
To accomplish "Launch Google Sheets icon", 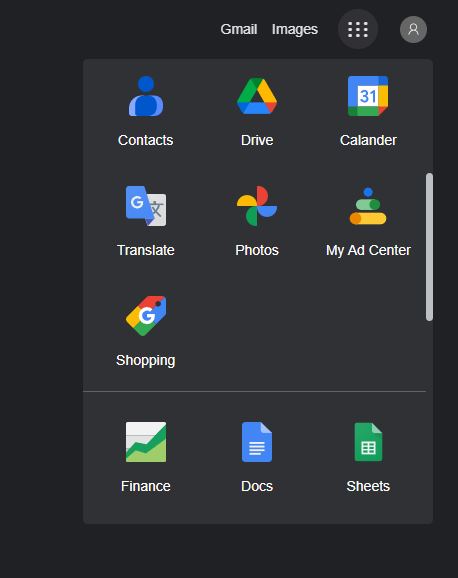I will [x=368, y=442].
